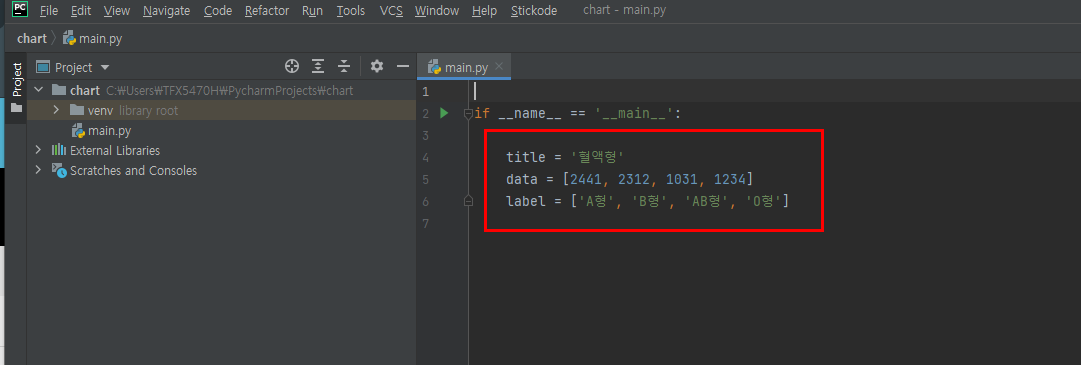Click the text title in line 4

click(525, 157)
